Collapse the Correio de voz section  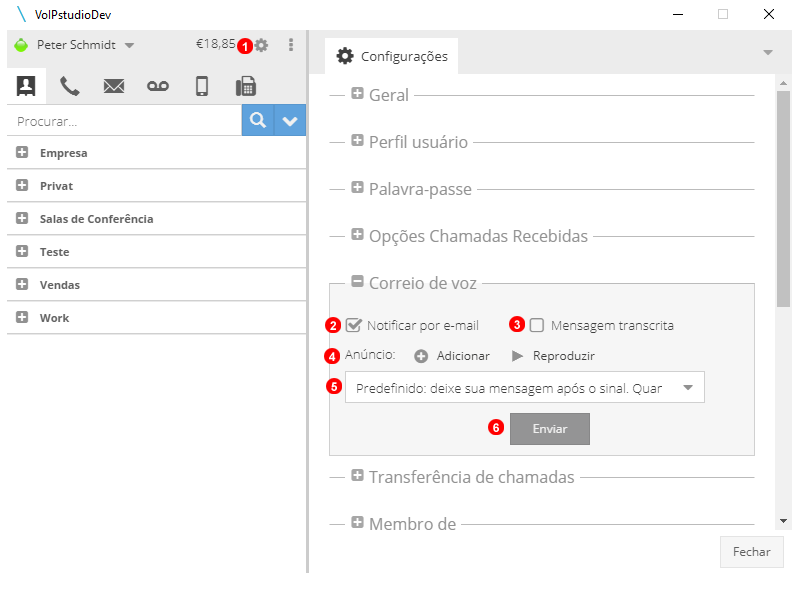click(358, 281)
